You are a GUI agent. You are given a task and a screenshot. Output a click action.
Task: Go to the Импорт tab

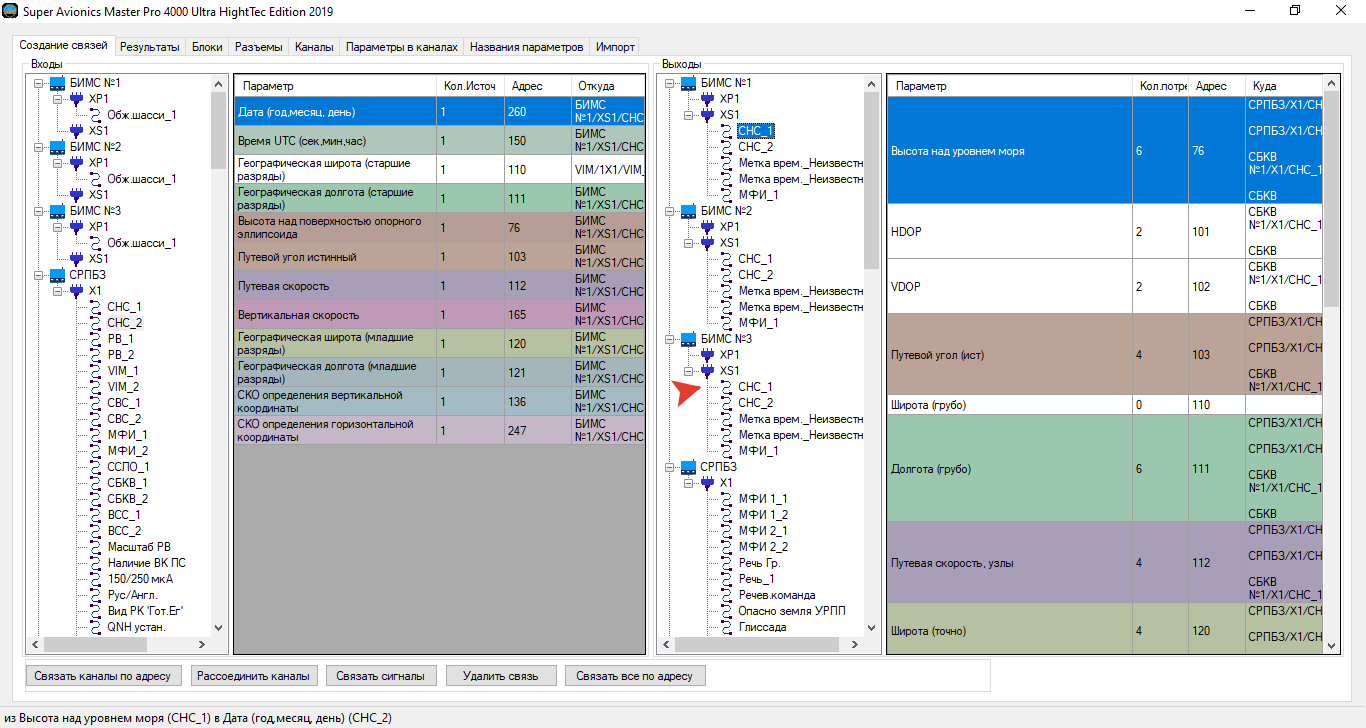click(x=614, y=47)
